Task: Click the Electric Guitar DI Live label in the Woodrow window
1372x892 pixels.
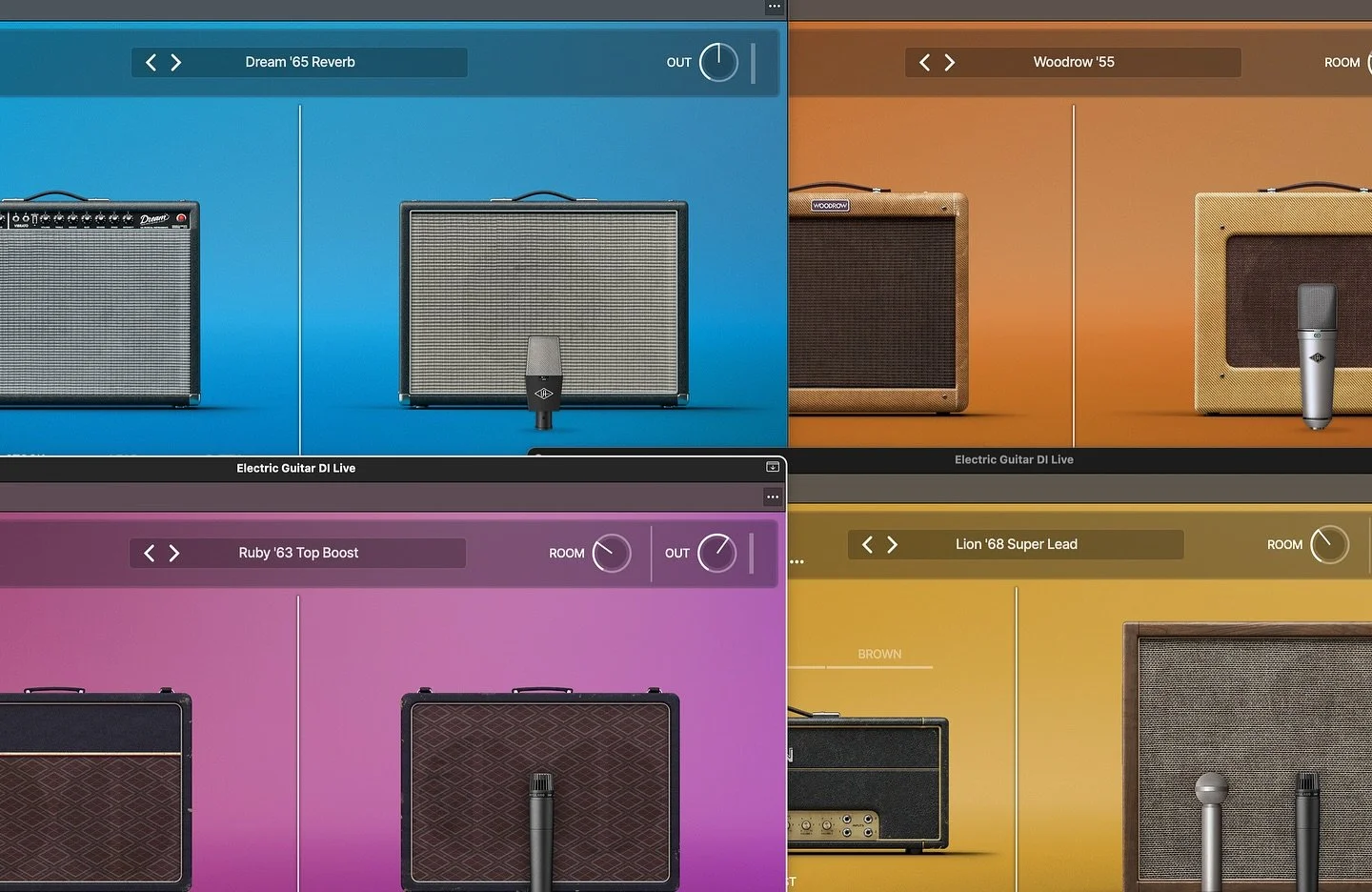Action: pyautogui.click(x=1014, y=458)
